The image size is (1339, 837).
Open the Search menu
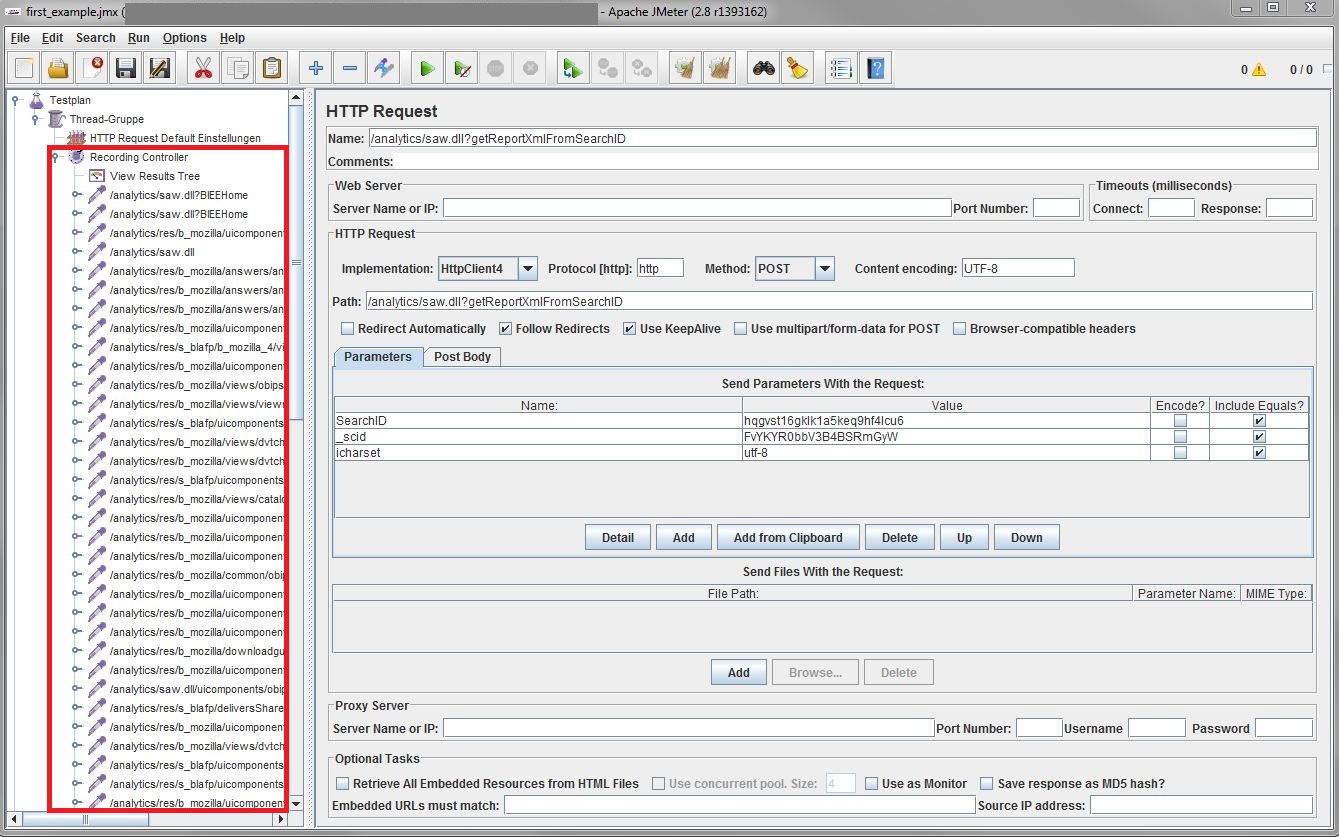(96, 38)
